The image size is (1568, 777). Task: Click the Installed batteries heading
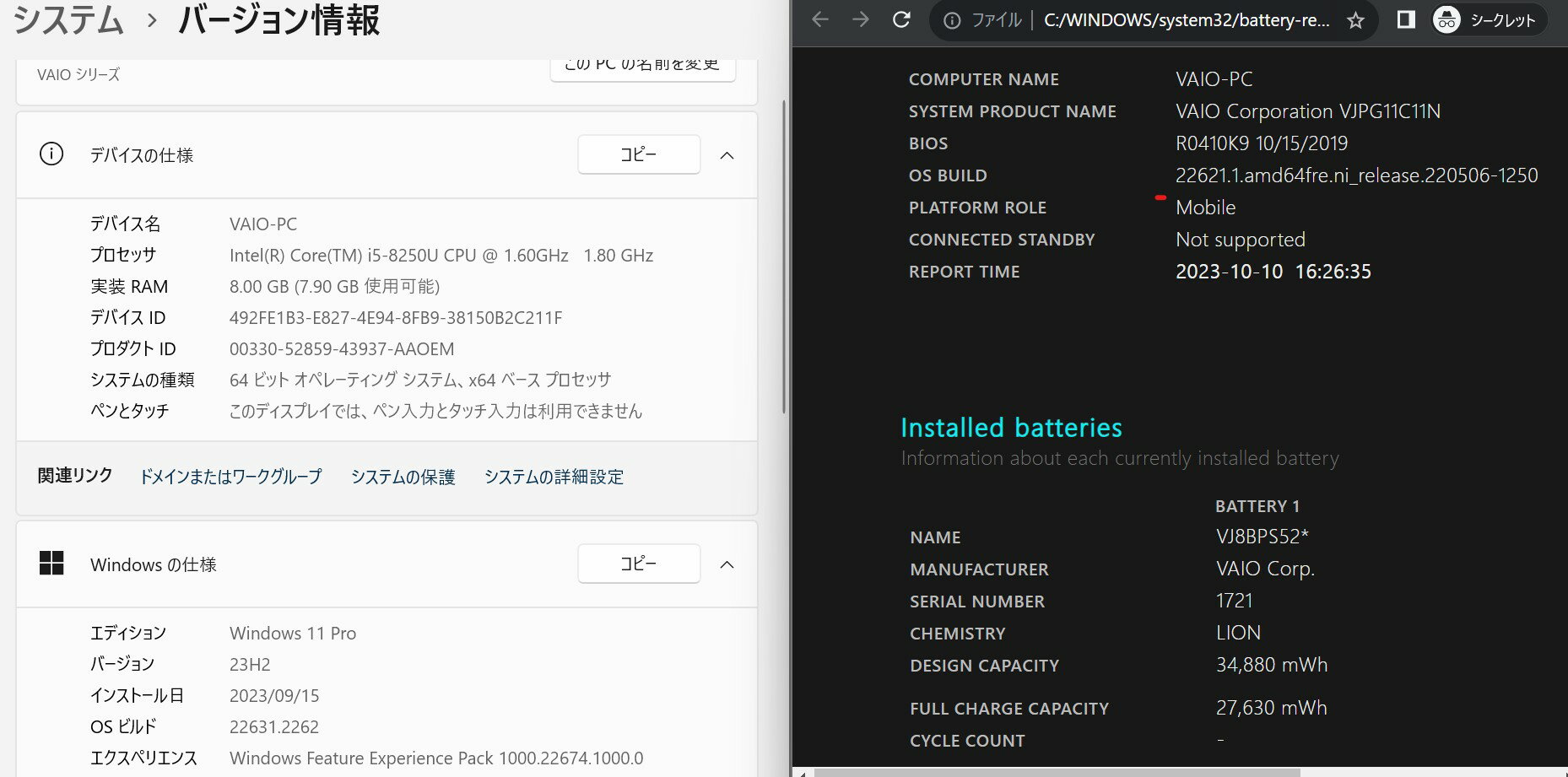point(1011,428)
